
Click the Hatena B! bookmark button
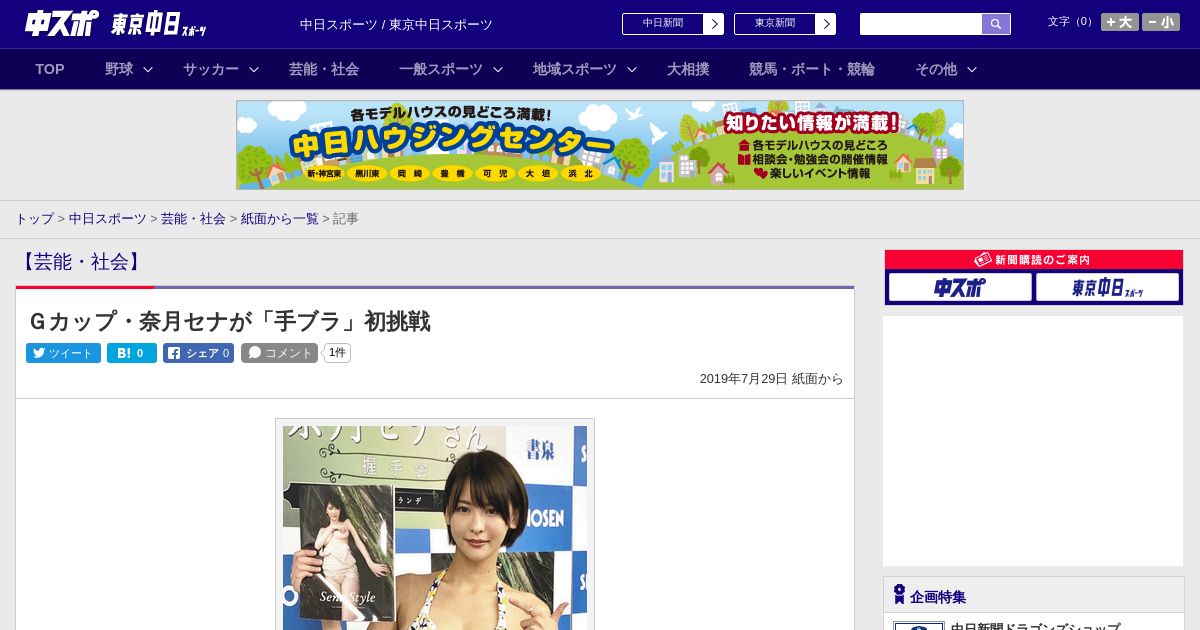pyautogui.click(x=132, y=353)
